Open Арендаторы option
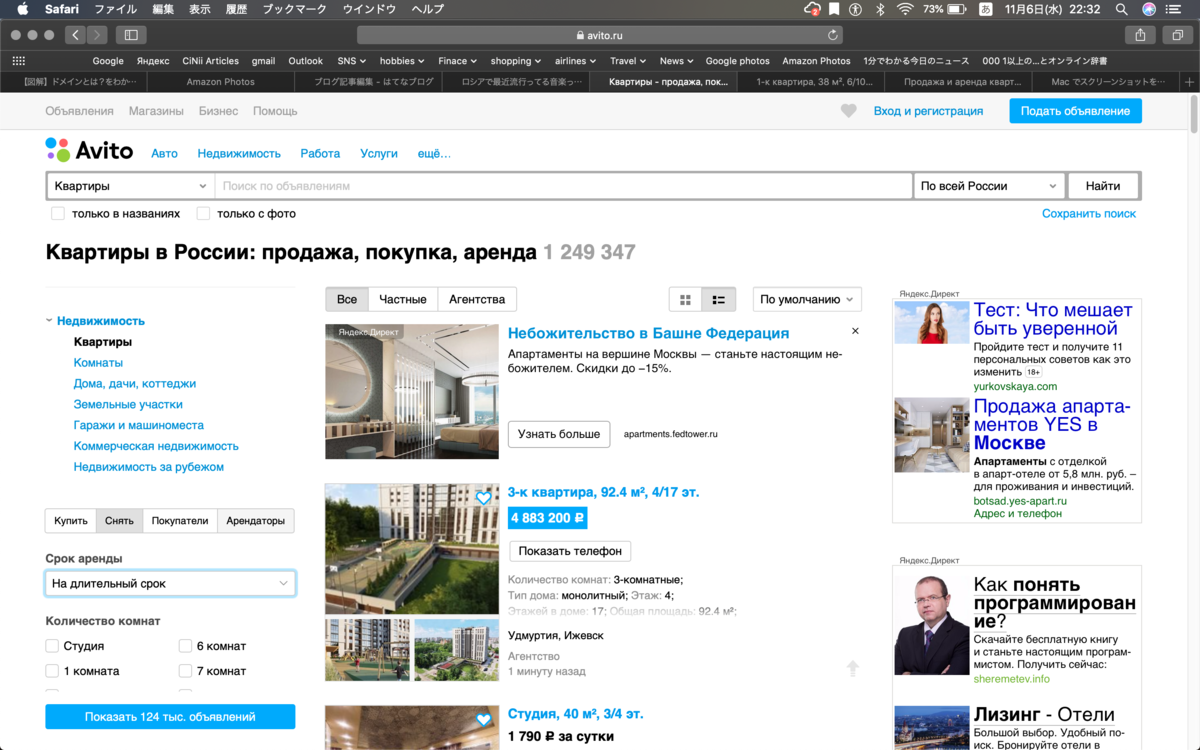This screenshot has height=750, width=1200. (x=256, y=520)
